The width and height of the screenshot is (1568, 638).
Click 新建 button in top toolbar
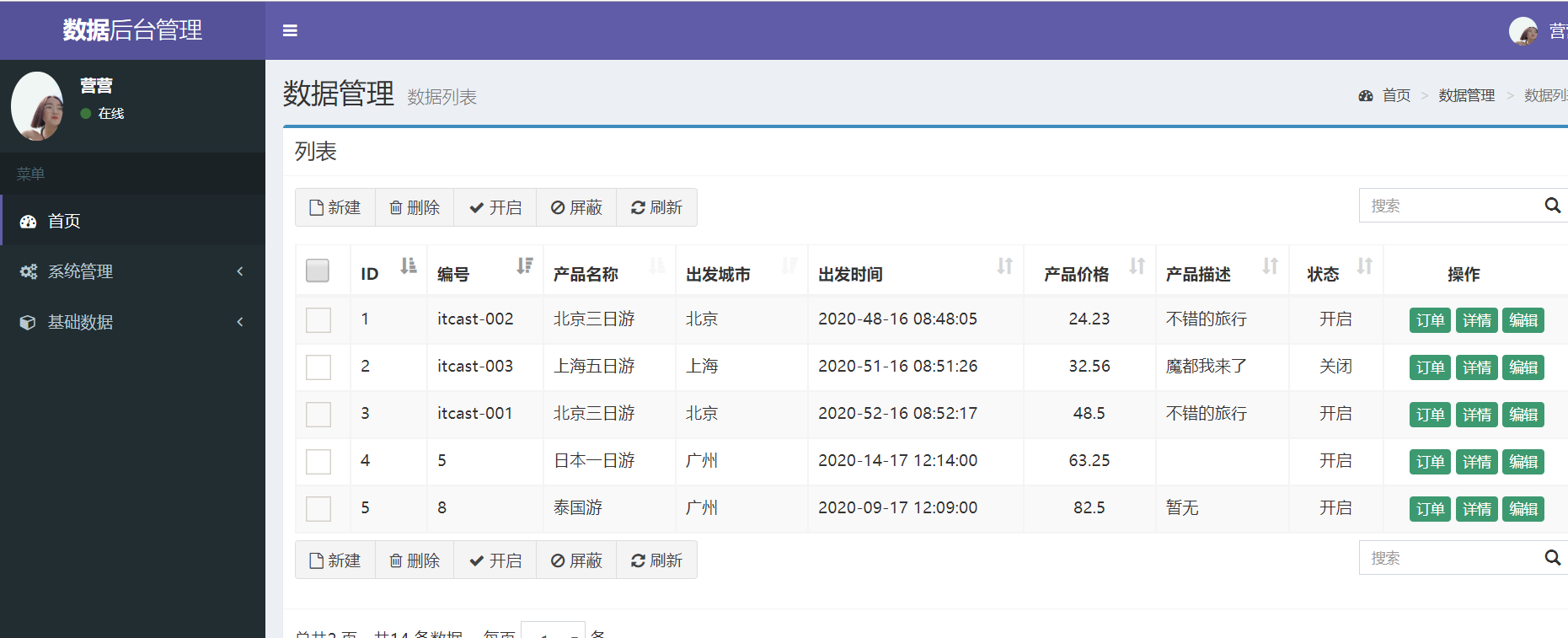335,207
